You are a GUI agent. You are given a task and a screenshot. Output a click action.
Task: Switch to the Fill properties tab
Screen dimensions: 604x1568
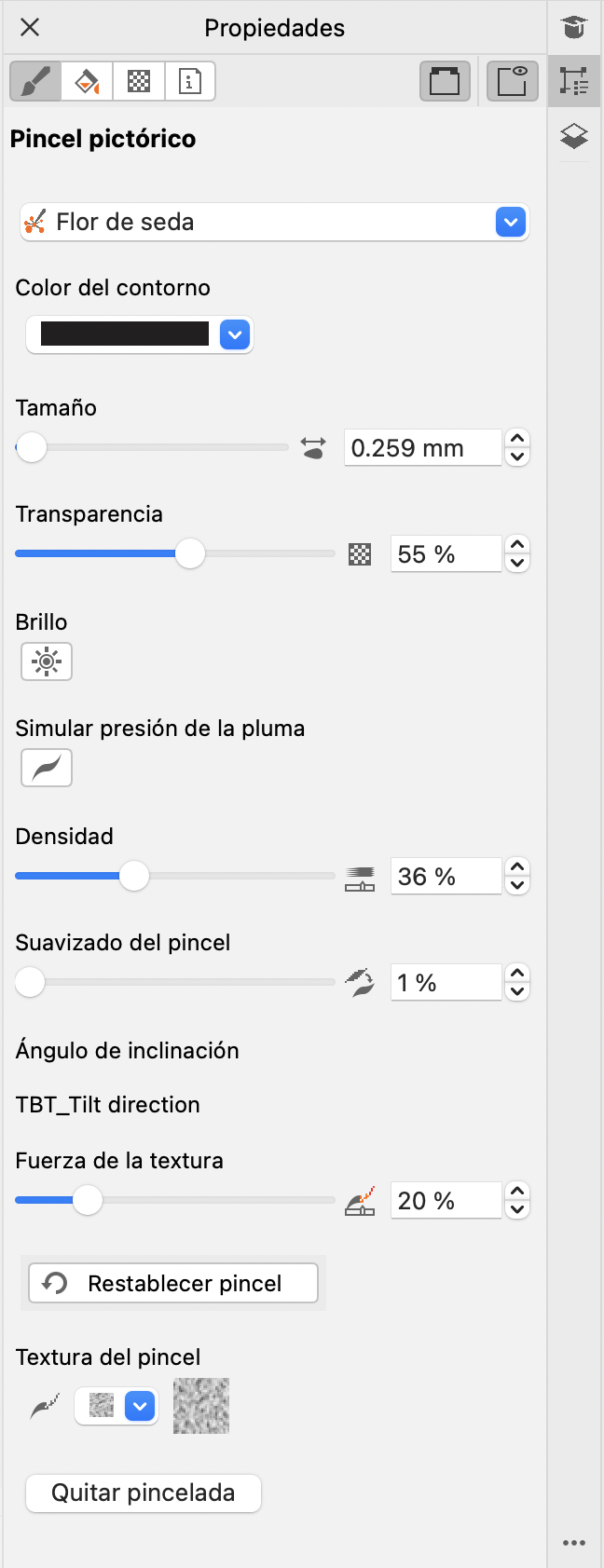tap(87, 81)
